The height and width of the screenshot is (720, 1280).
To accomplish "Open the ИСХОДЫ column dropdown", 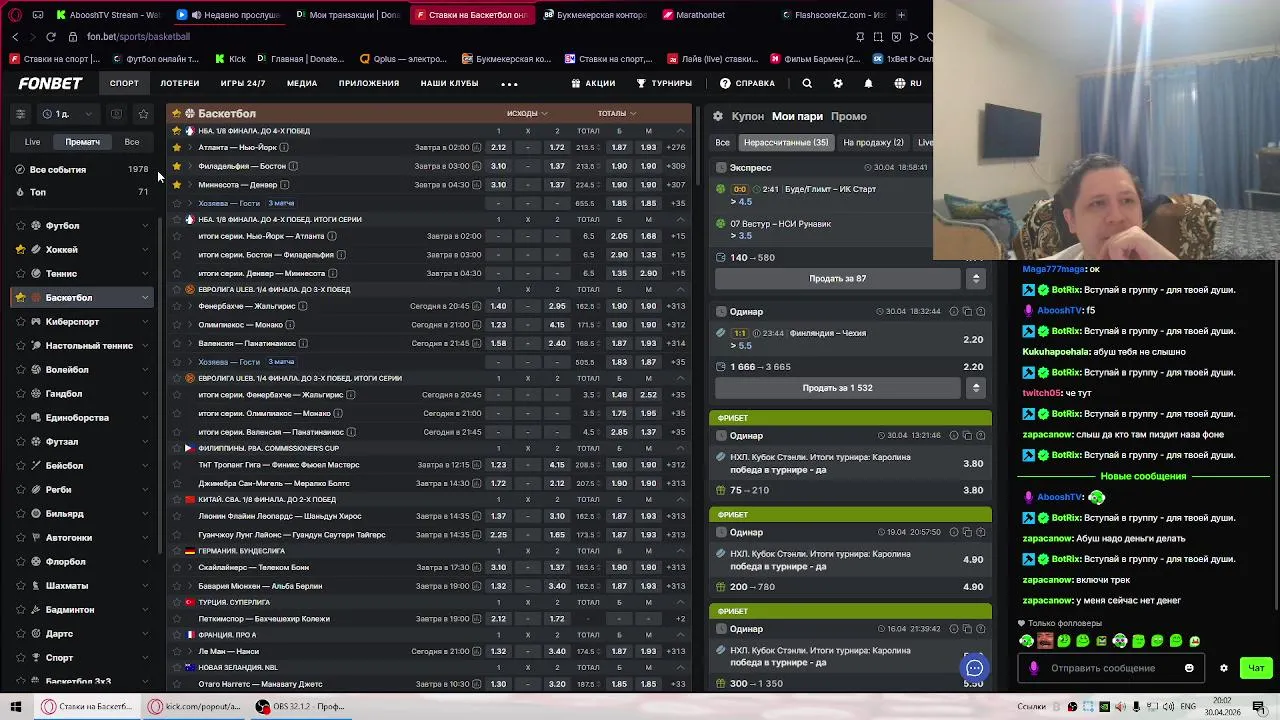I will pyautogui.click(x=528, y=114).
